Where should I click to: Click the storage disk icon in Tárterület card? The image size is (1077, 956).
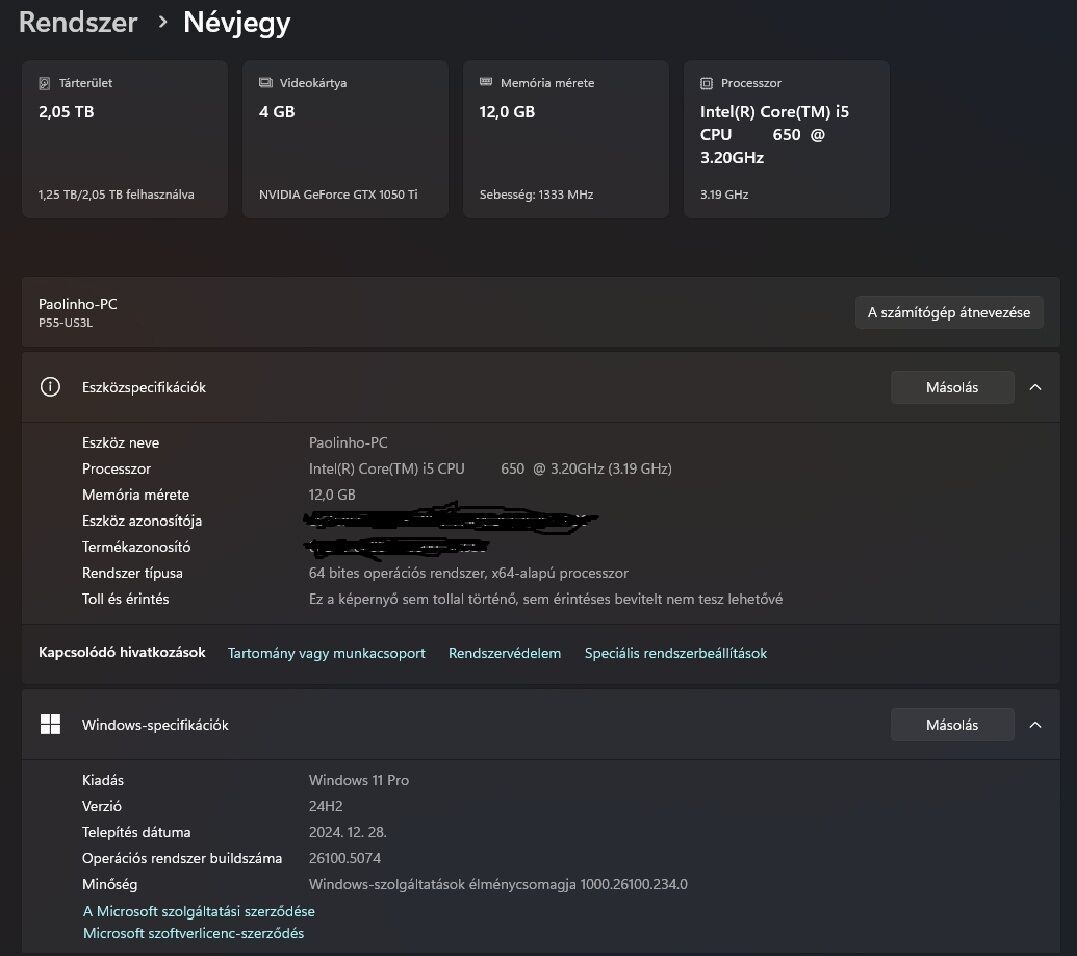click(x=45, y=83)
